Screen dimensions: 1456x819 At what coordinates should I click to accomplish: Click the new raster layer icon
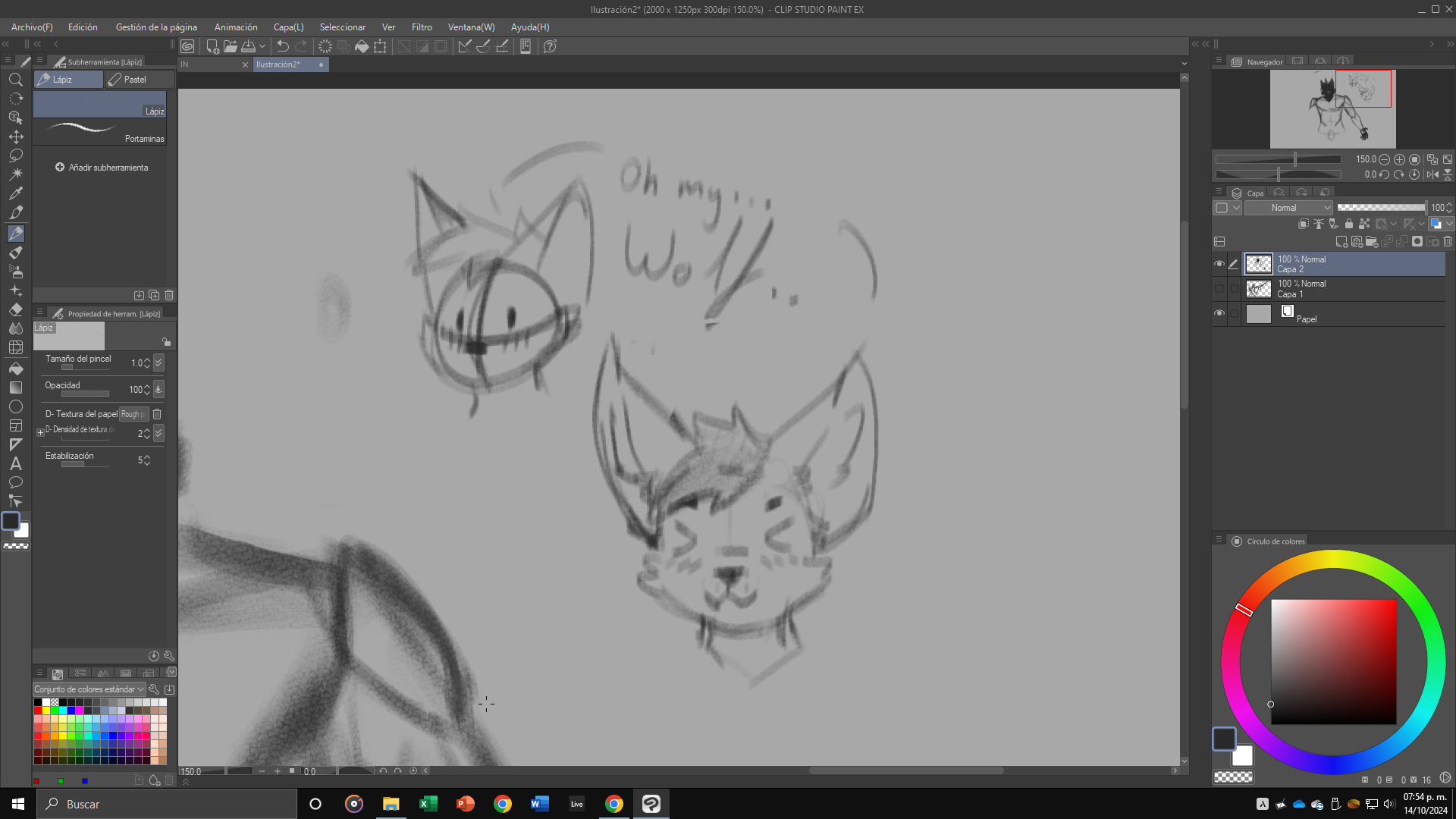click(x=1341, y=242)
